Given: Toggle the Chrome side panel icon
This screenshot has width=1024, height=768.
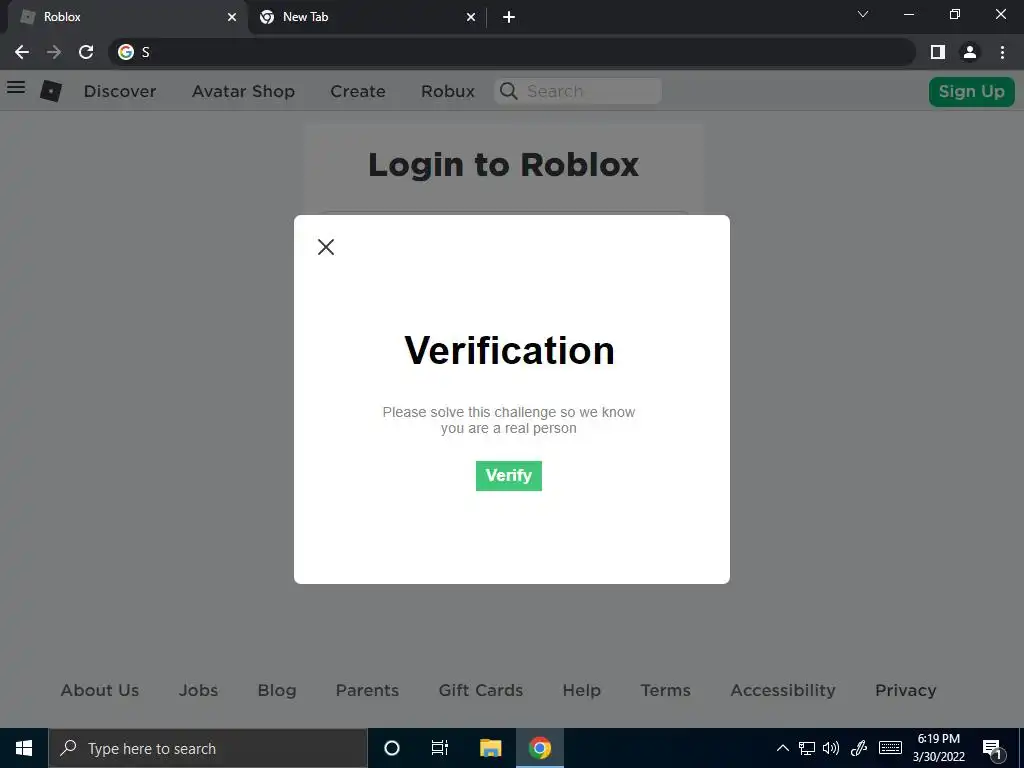Looking at the screenshot, I should coord(938,52).
